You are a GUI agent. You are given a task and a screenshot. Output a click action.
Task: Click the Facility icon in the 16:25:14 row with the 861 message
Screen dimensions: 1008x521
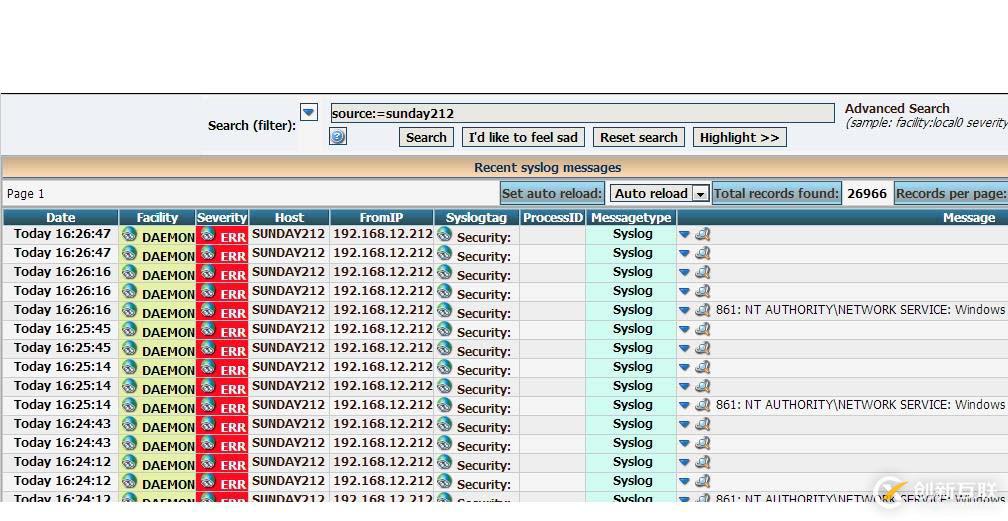129,405
